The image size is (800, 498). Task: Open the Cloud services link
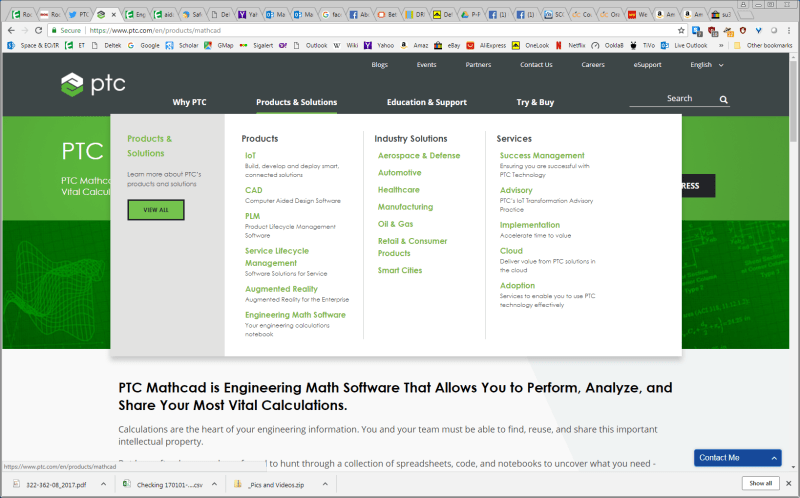click(511, 251)
